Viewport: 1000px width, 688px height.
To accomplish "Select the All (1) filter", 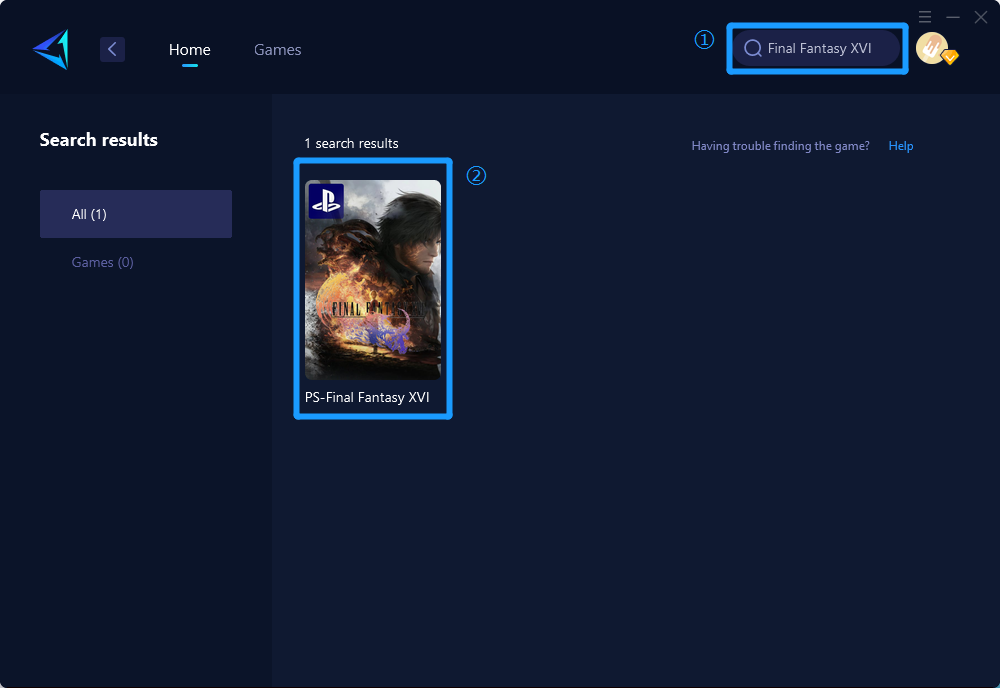I will tap(136, 214).
